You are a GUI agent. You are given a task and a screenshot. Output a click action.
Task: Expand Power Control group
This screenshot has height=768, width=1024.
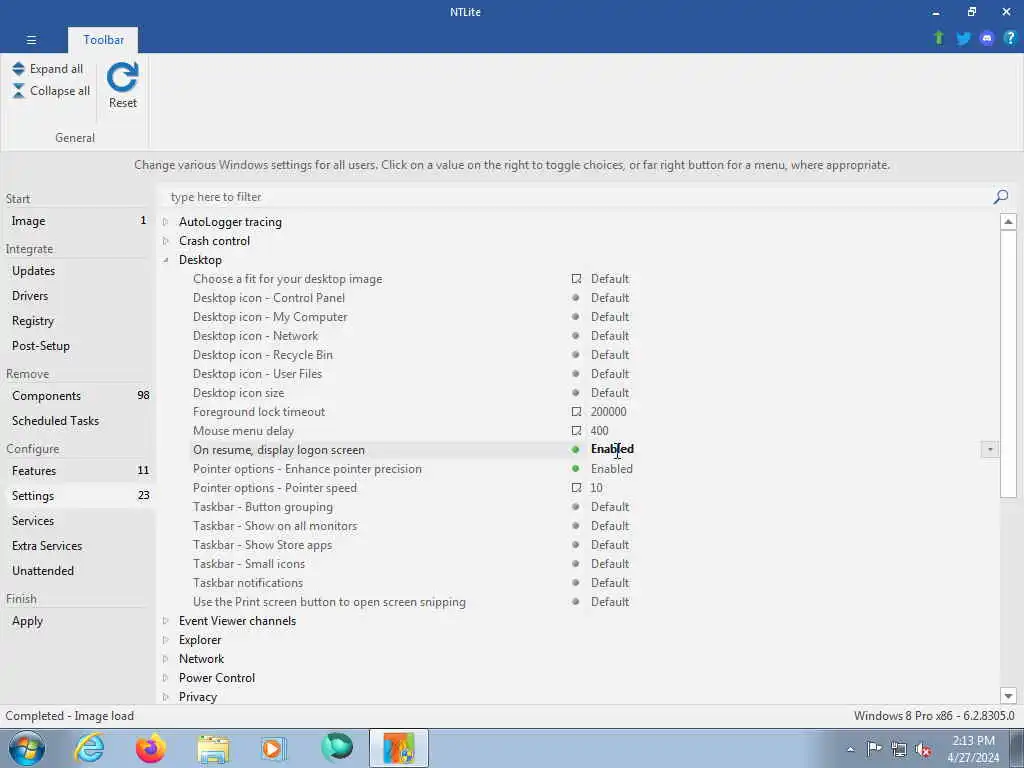point(165,677)
